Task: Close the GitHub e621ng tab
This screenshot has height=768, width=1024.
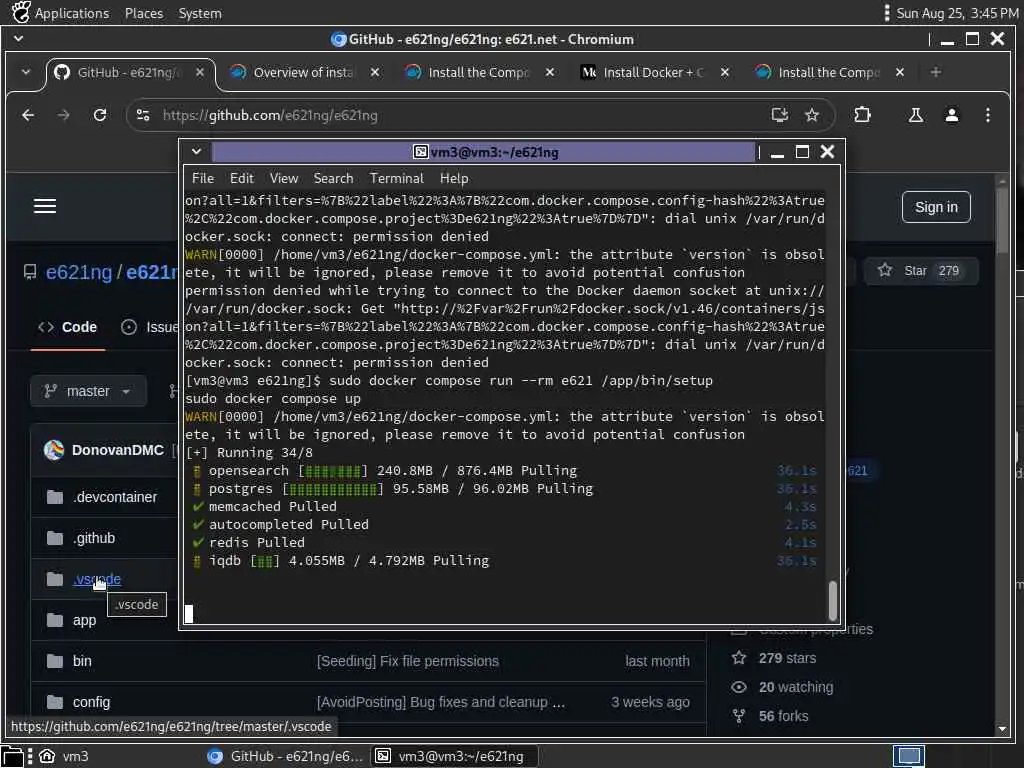Action: [x=200, y=72]
